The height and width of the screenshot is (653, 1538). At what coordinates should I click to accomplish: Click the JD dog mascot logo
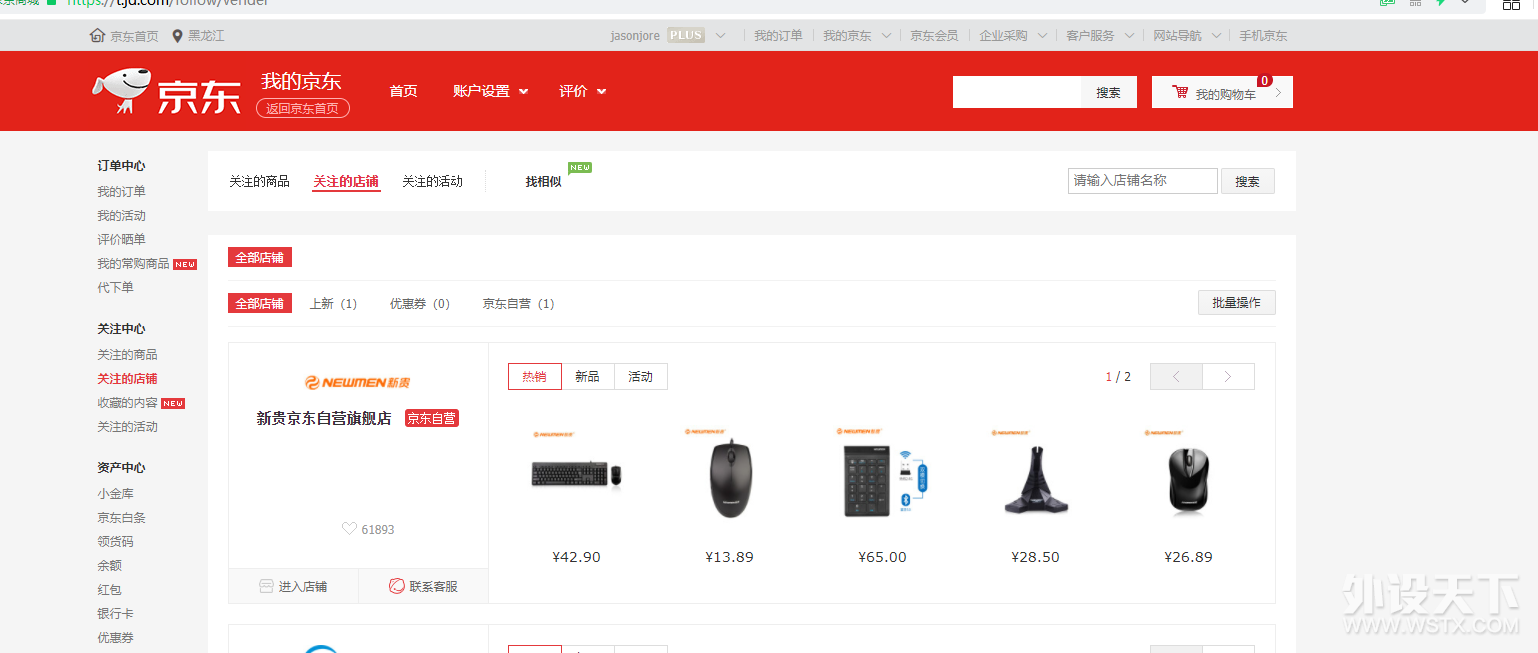[x=121, y=90]
